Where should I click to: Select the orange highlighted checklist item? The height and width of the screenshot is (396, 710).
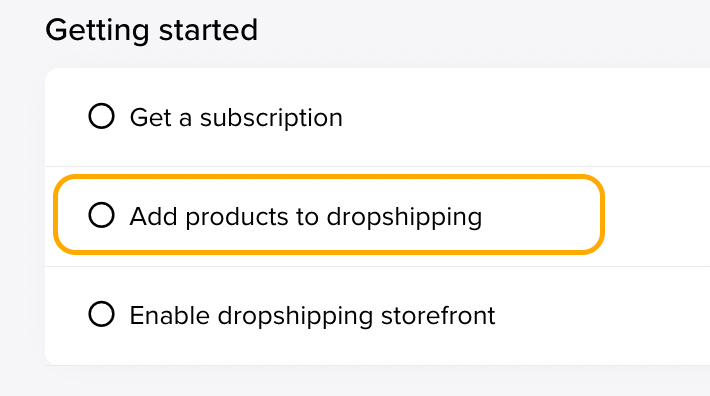pyautogui.click(x=329, y=215)
